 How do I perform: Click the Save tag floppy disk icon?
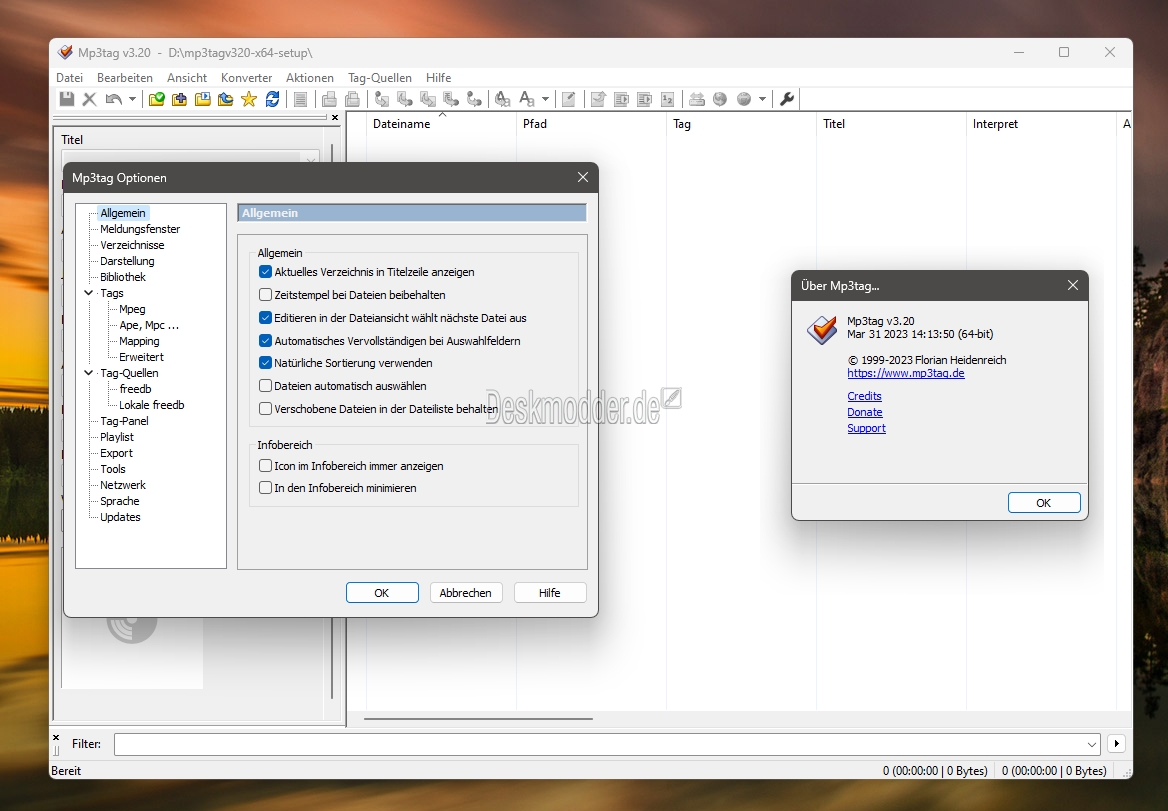coord(67,99)
